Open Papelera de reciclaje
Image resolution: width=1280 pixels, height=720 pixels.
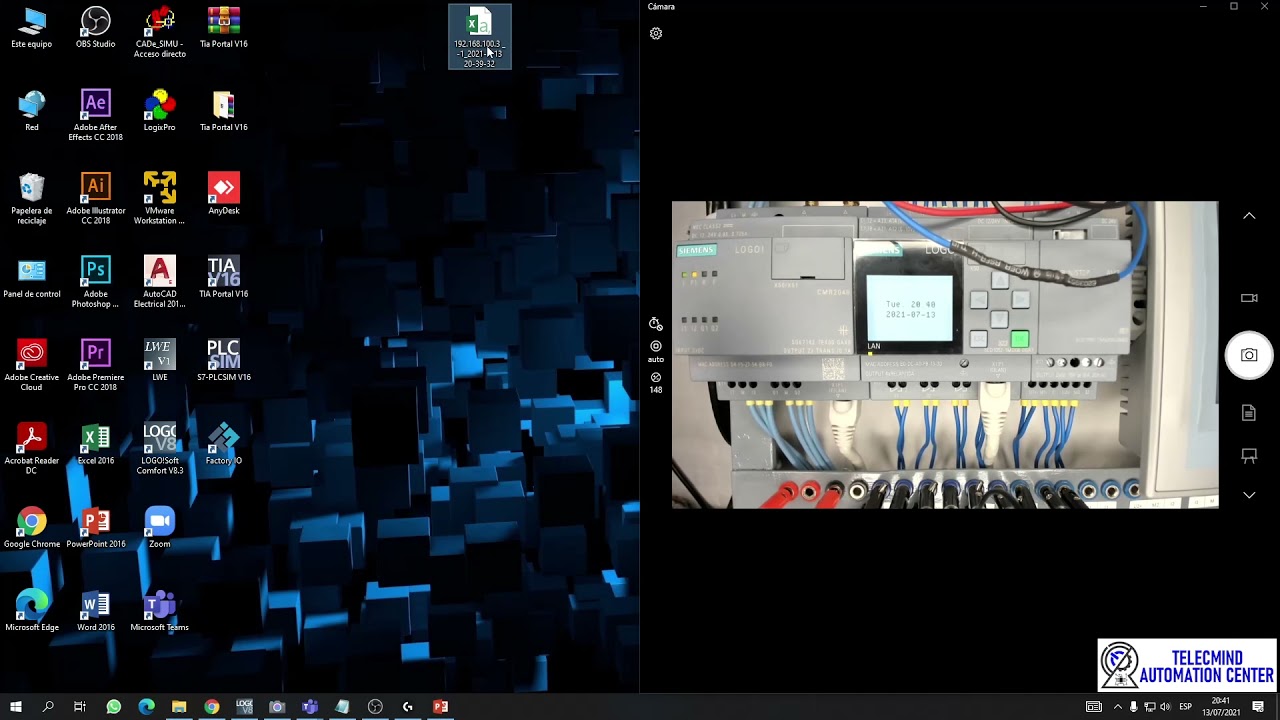(32, 199)
